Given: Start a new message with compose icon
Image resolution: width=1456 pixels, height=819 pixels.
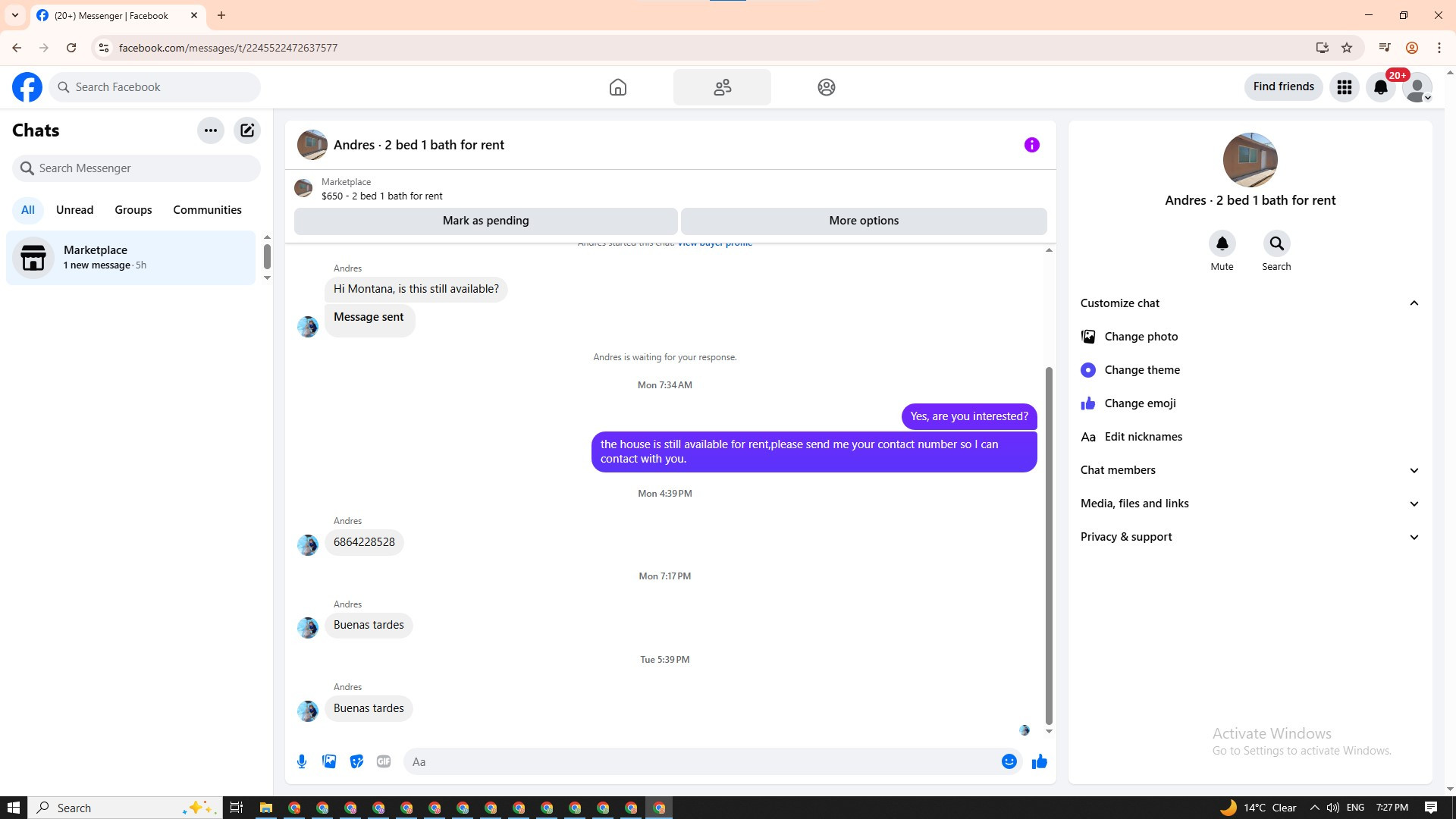Looking at the screenshot, I should (247, 130).
